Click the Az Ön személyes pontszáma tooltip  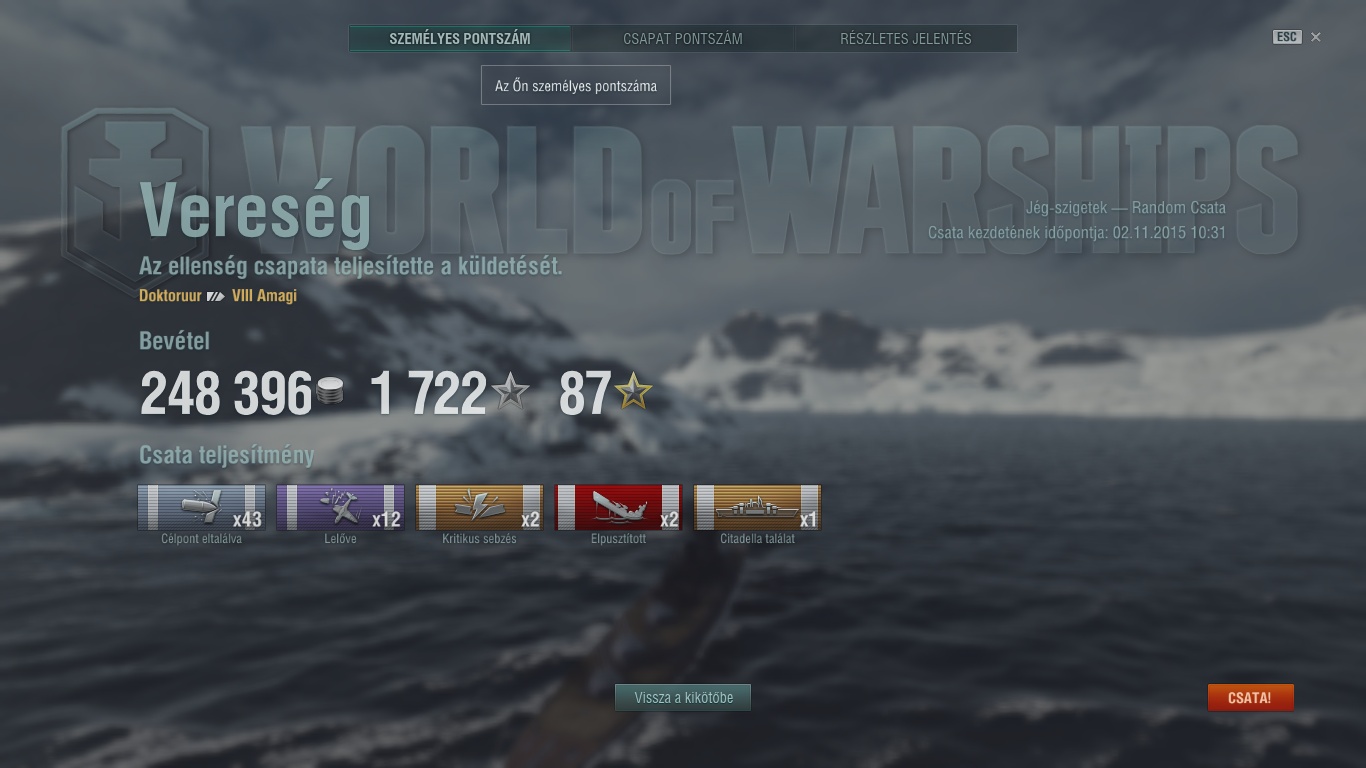(576, 86)
